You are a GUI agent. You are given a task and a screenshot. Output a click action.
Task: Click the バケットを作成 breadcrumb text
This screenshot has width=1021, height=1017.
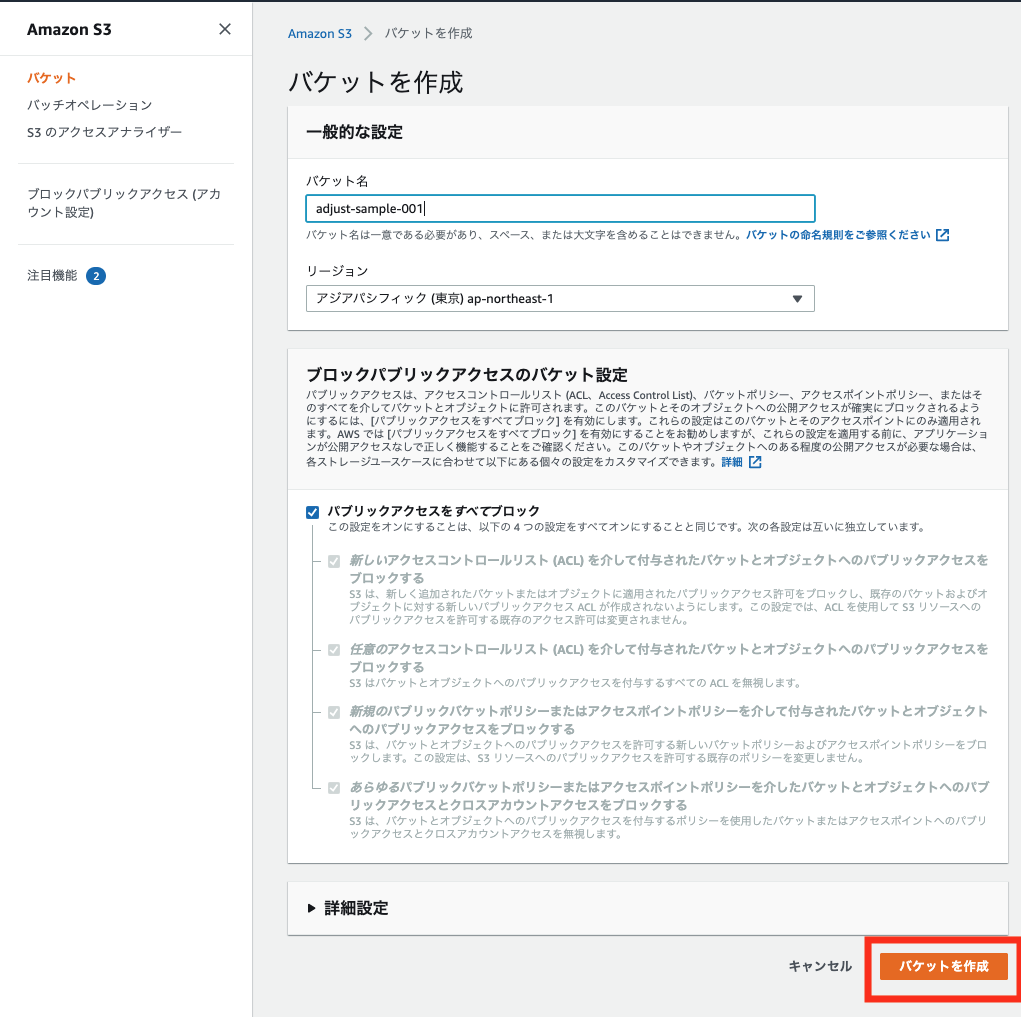pyautogui.click(x=428, y=33)
